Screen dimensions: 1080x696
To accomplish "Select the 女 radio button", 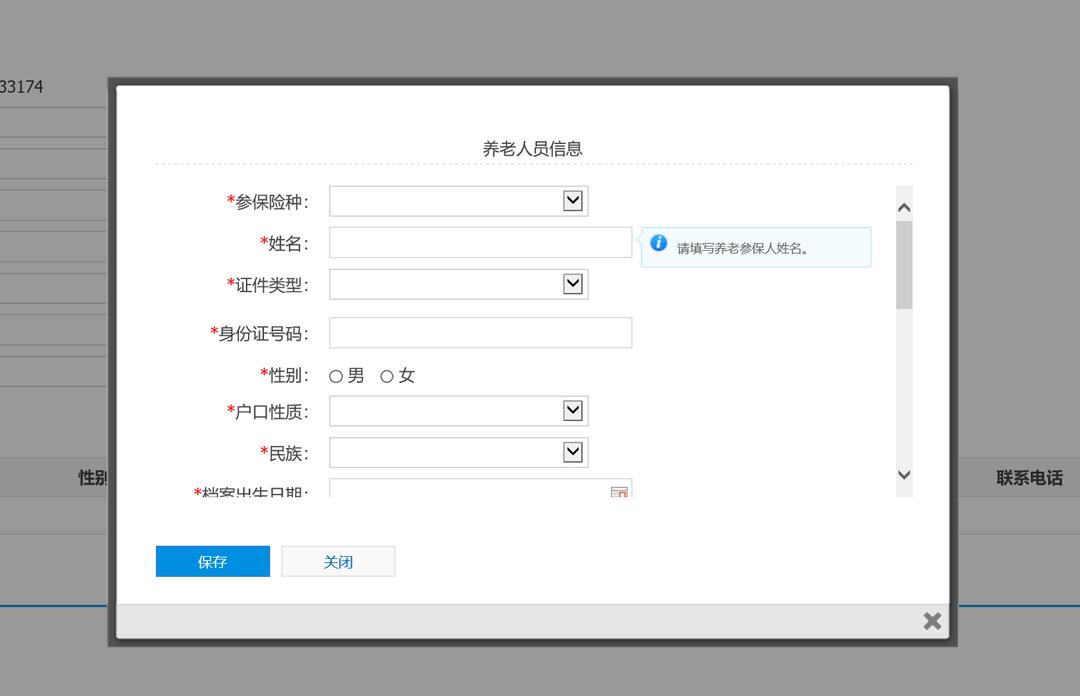I will tap(387, 376).
